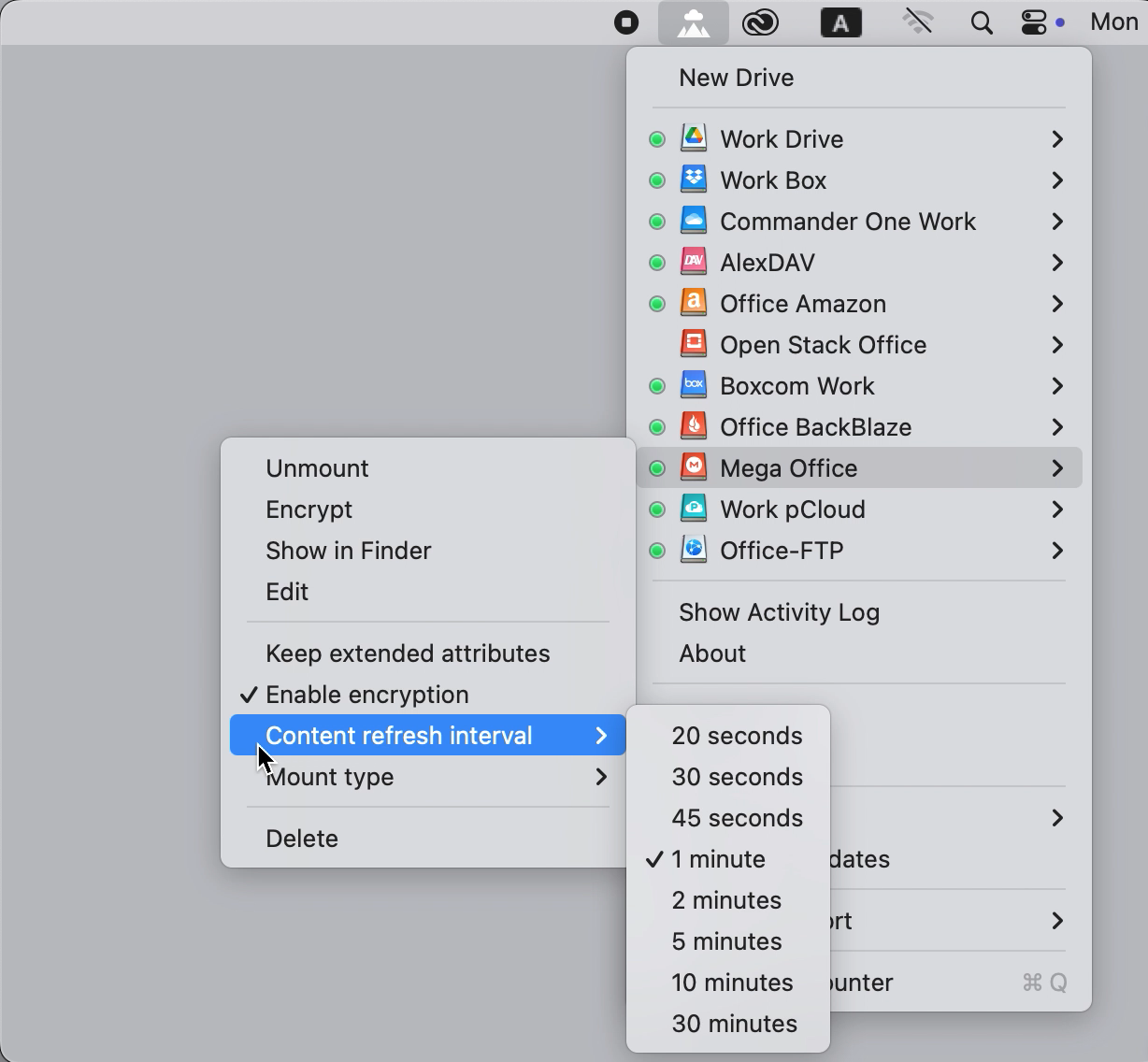Screen dimensions: 1148x1062
Task: Click the AlexDAV drive entry
Action: 859,263
